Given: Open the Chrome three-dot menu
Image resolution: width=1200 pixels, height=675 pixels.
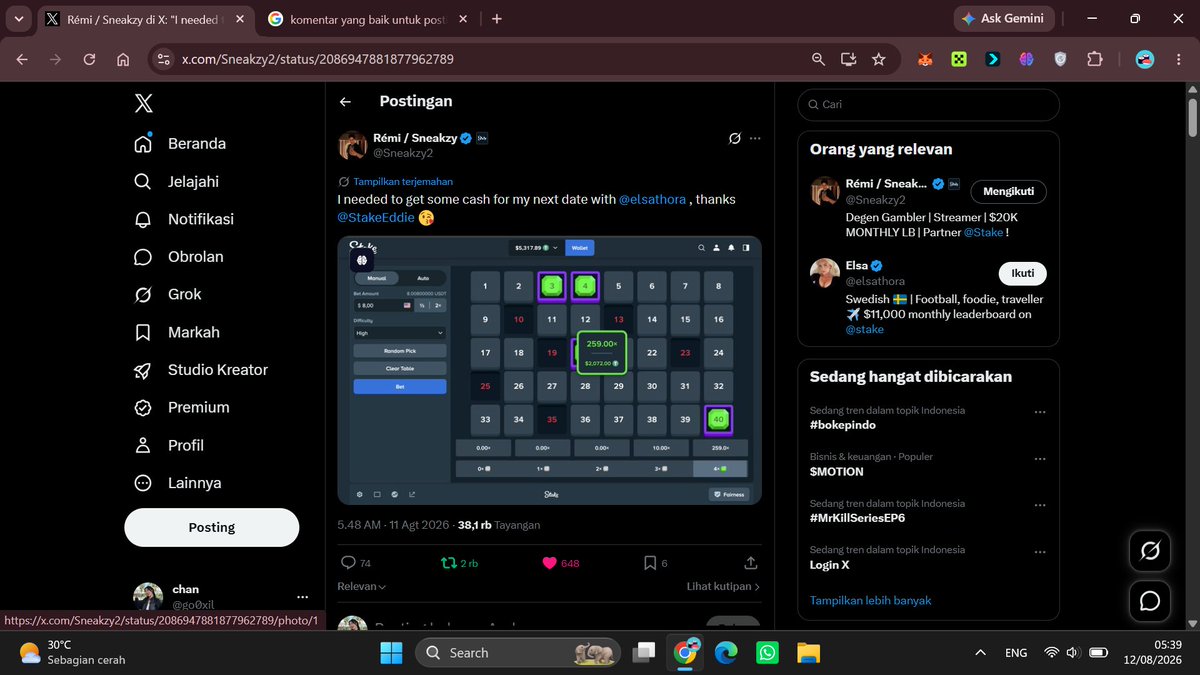Looking at the screenshot, I should click(1178, 59).
